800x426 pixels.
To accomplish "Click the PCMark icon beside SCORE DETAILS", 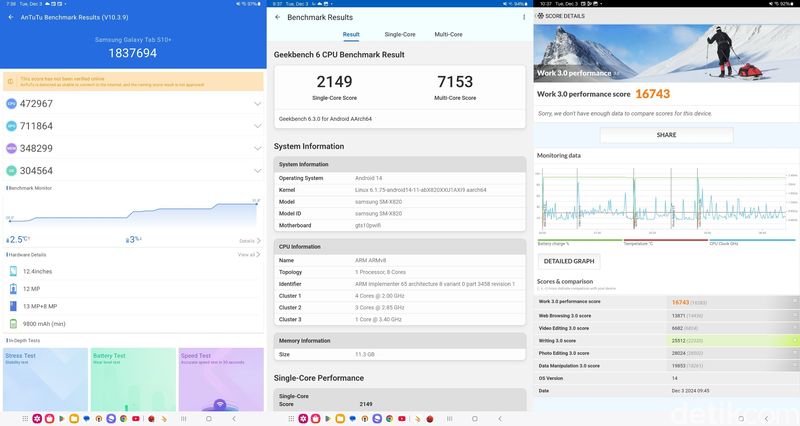I will click(540, 16).
